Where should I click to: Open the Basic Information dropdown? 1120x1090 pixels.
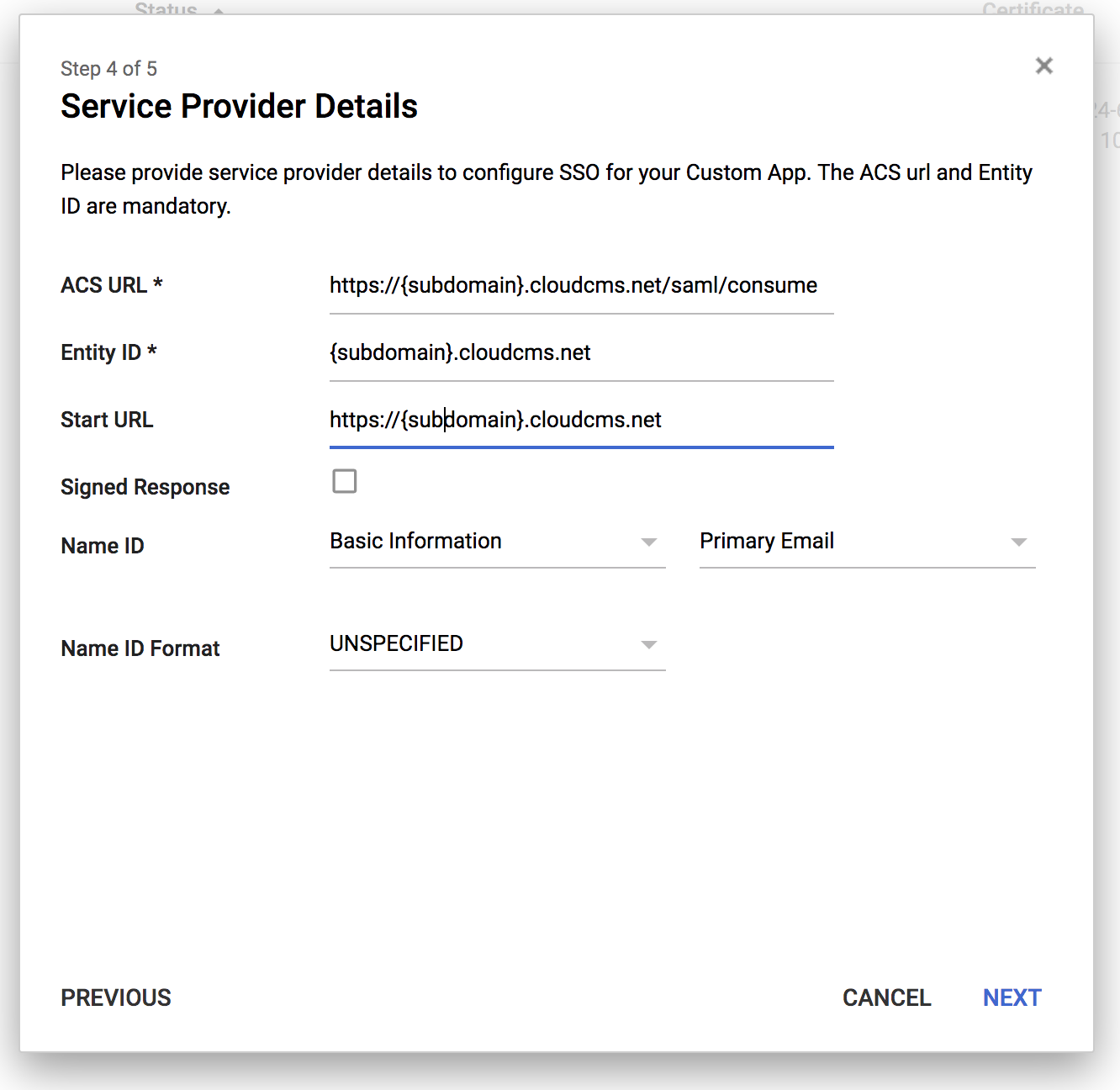[496, 542]
